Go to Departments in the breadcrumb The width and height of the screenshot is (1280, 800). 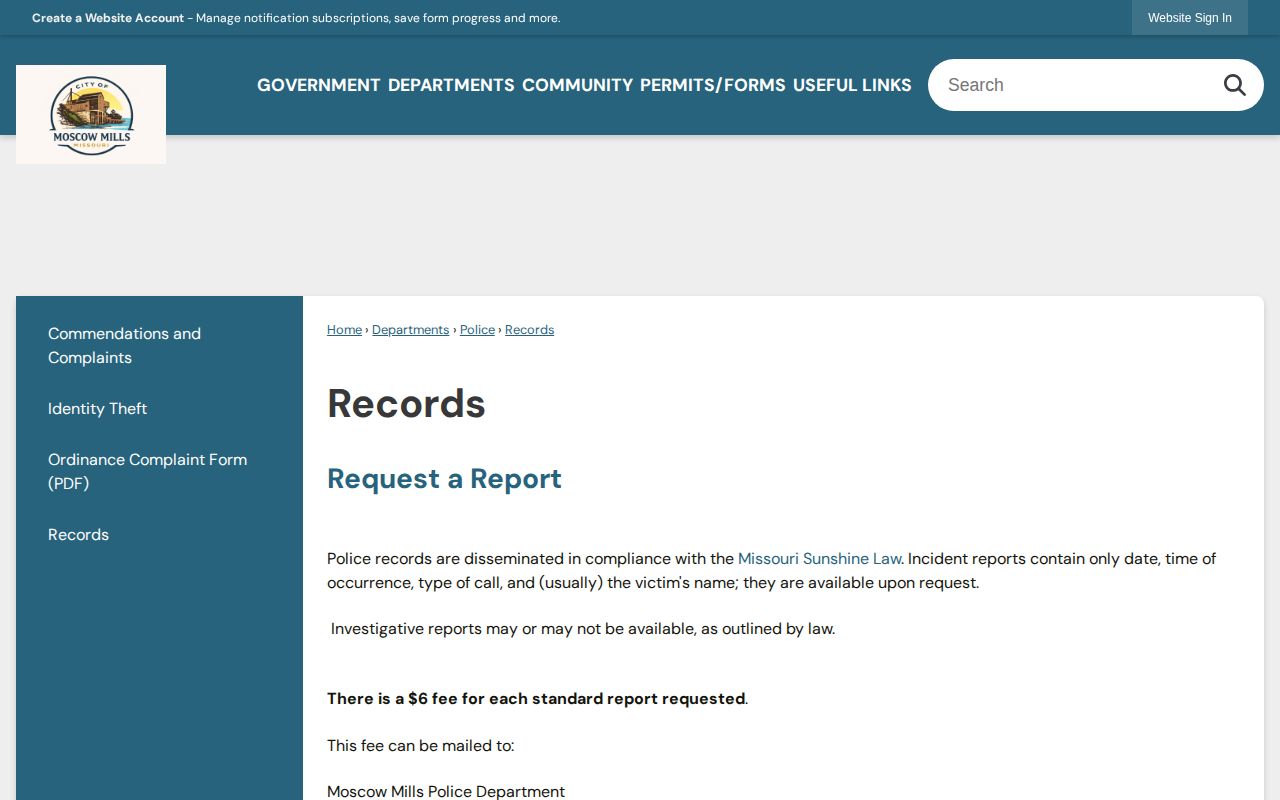pos(410,330)
